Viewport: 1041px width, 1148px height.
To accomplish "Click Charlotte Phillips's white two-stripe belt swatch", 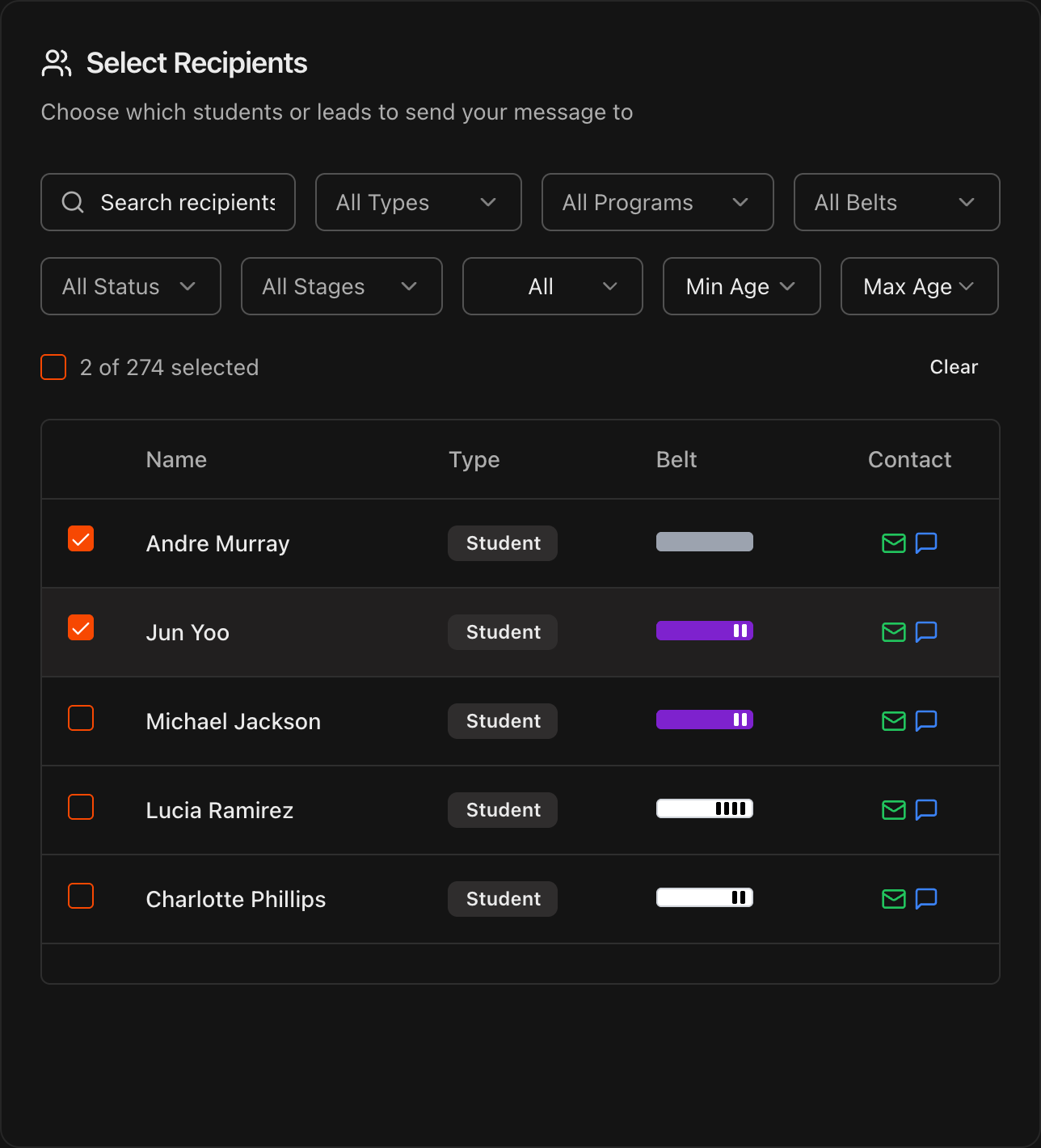I will 705,897.
